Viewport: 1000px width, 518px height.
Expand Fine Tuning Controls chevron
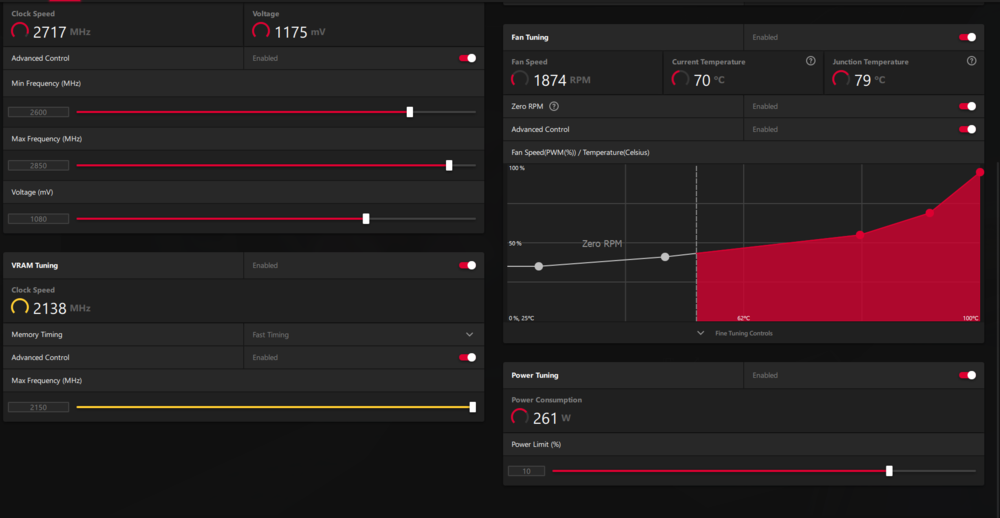700,333
